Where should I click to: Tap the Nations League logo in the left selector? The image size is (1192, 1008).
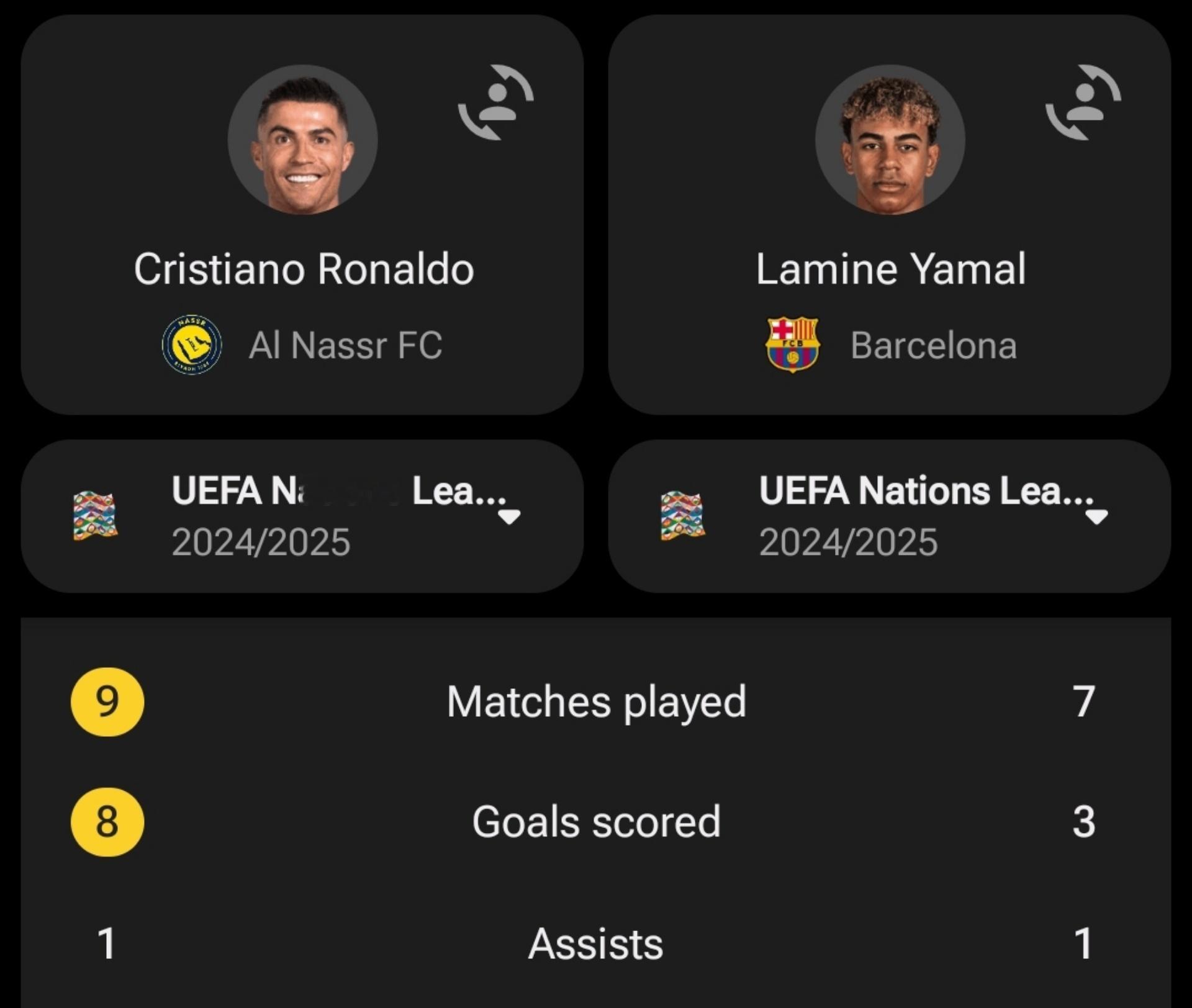click(95, 516)
